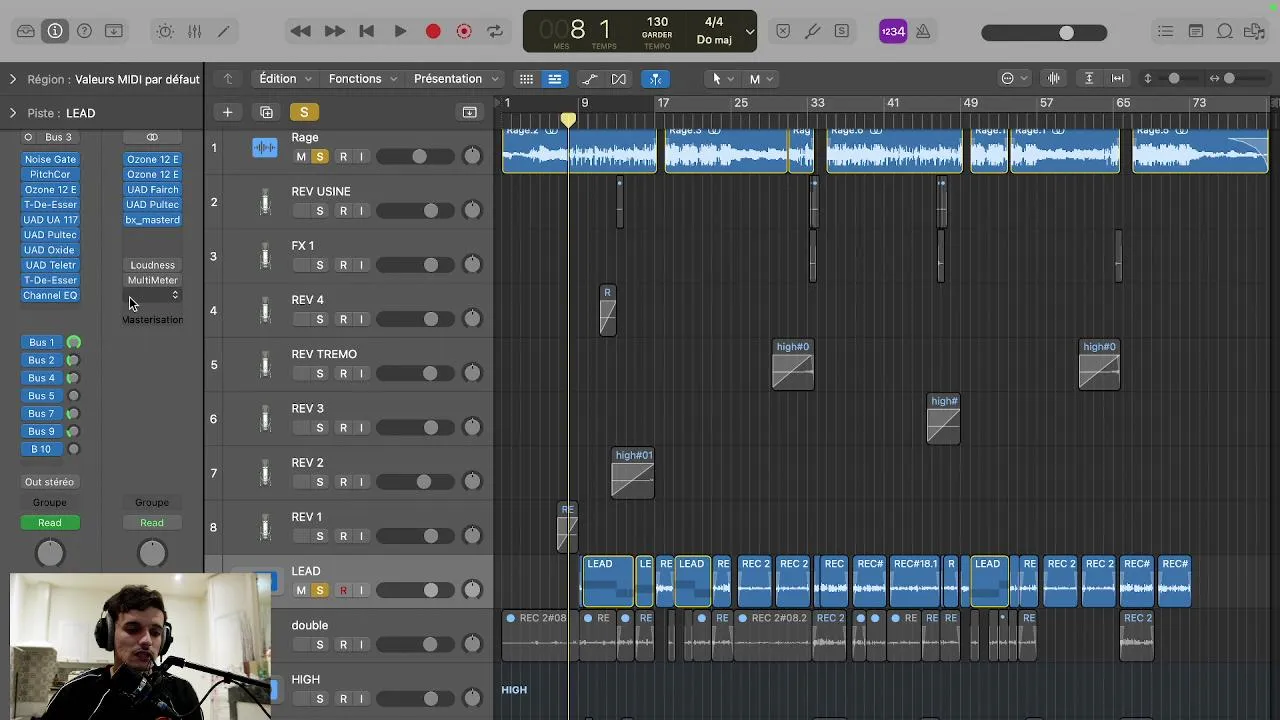Open Channel EQ plugin slot
Image resolution: width=1280 pixels, height=720 pixels.
coord(50,296)
